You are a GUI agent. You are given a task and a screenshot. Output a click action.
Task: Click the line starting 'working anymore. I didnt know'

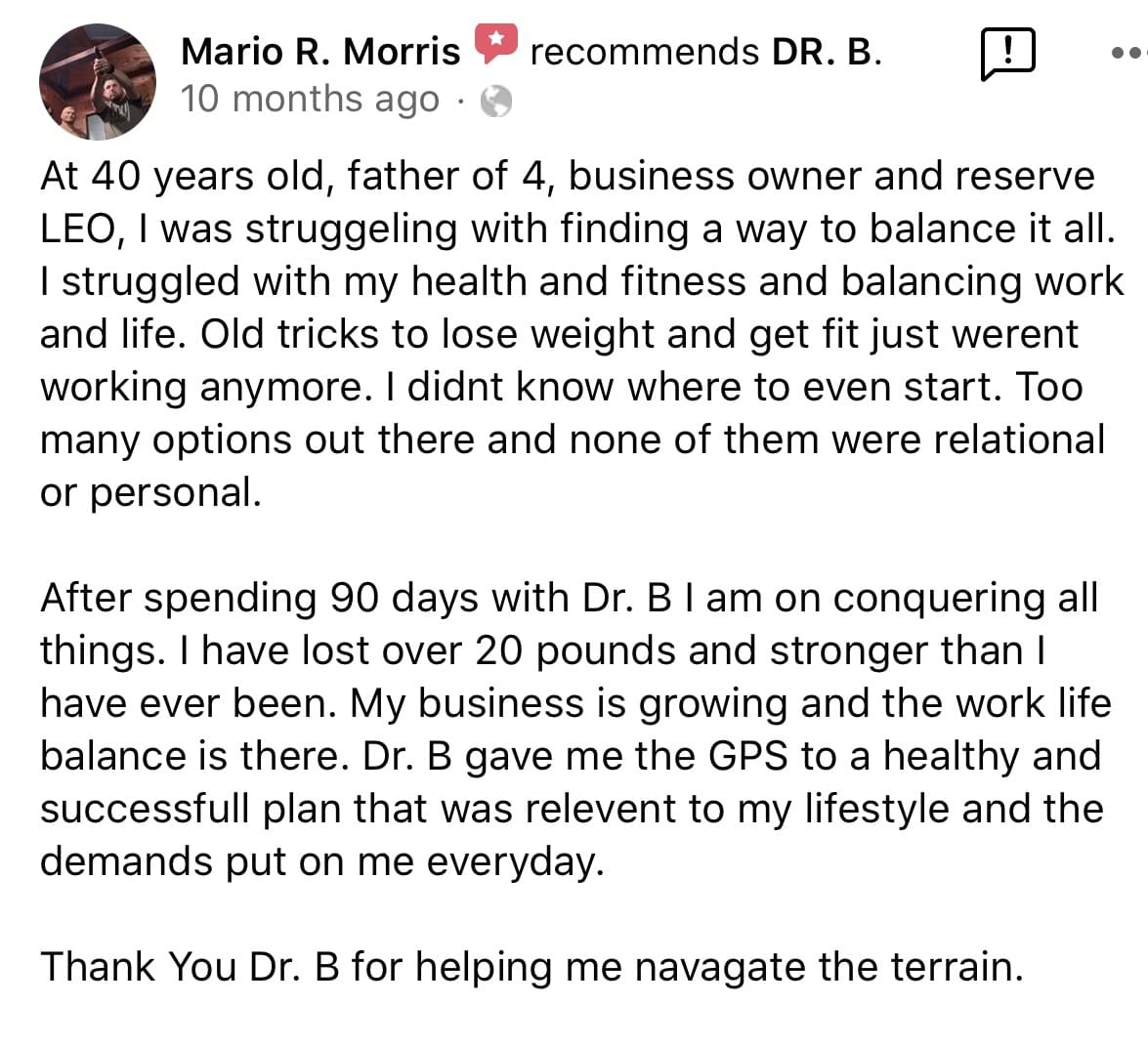(562, 388)
